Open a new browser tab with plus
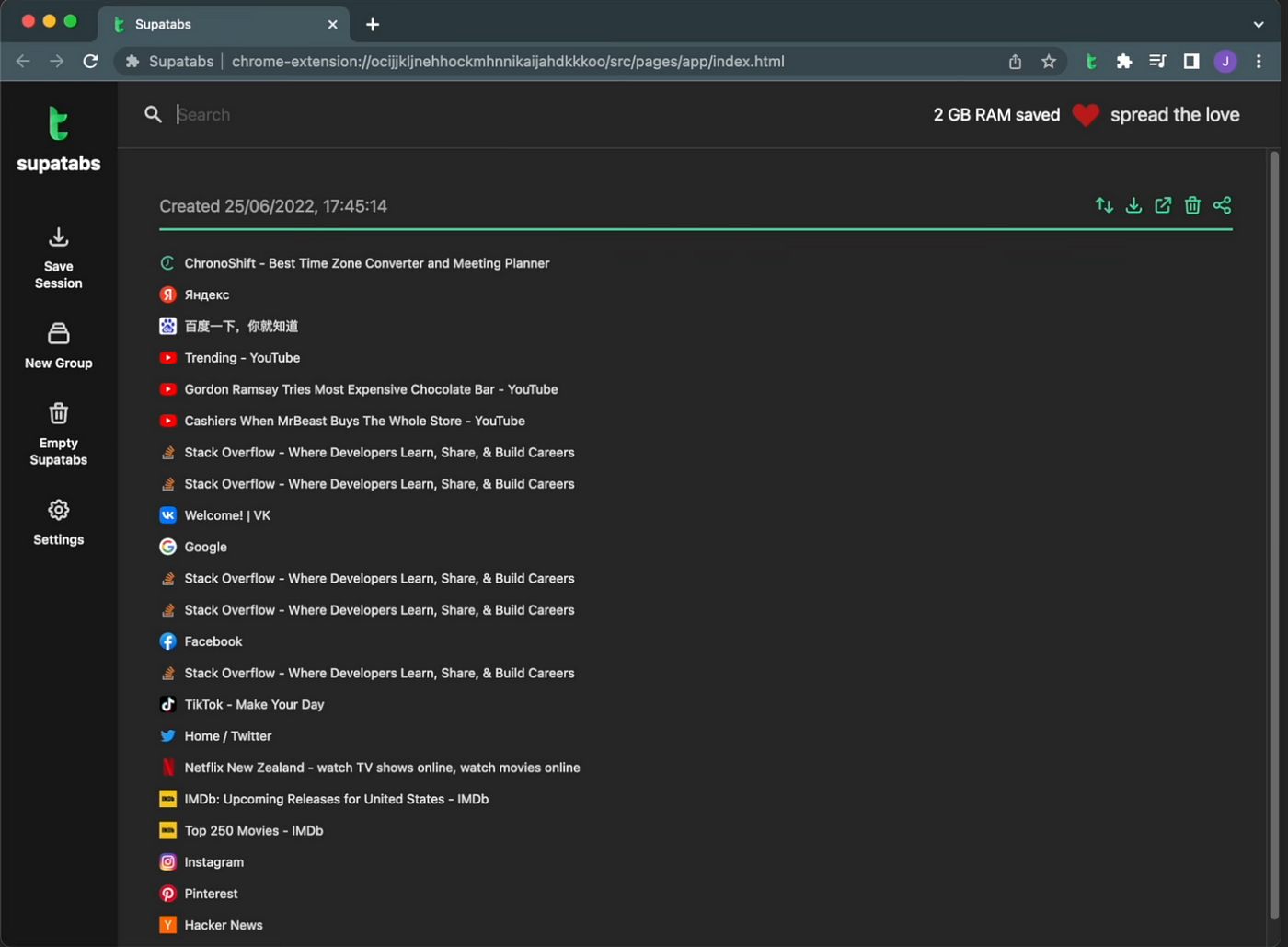1288x947 pixels. pyautogui.click(x=373, y=25)
